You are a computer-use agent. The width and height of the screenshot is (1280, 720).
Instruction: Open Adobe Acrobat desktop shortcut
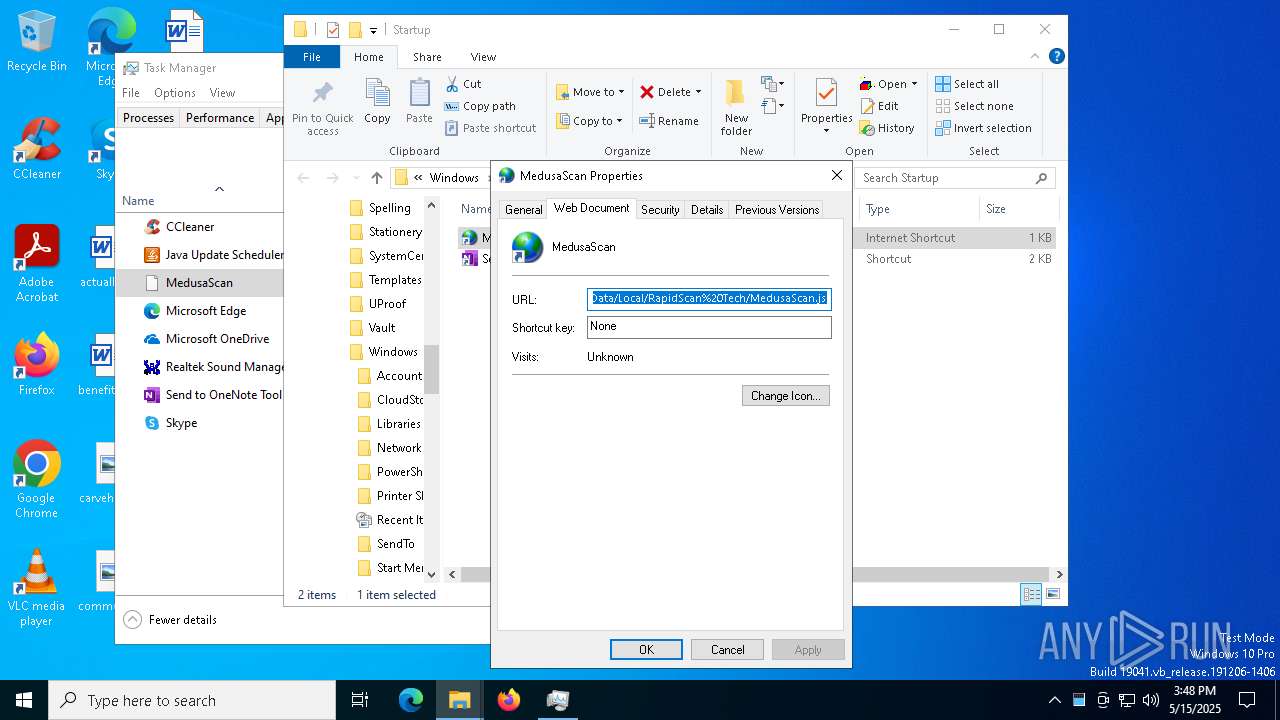click(37, 263)
